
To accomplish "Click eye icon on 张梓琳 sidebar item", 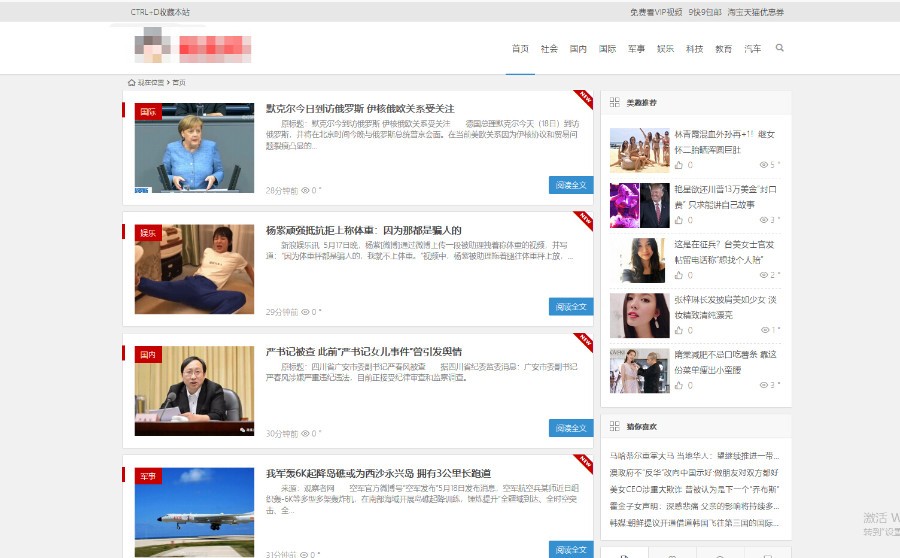I will coord(765,330).
